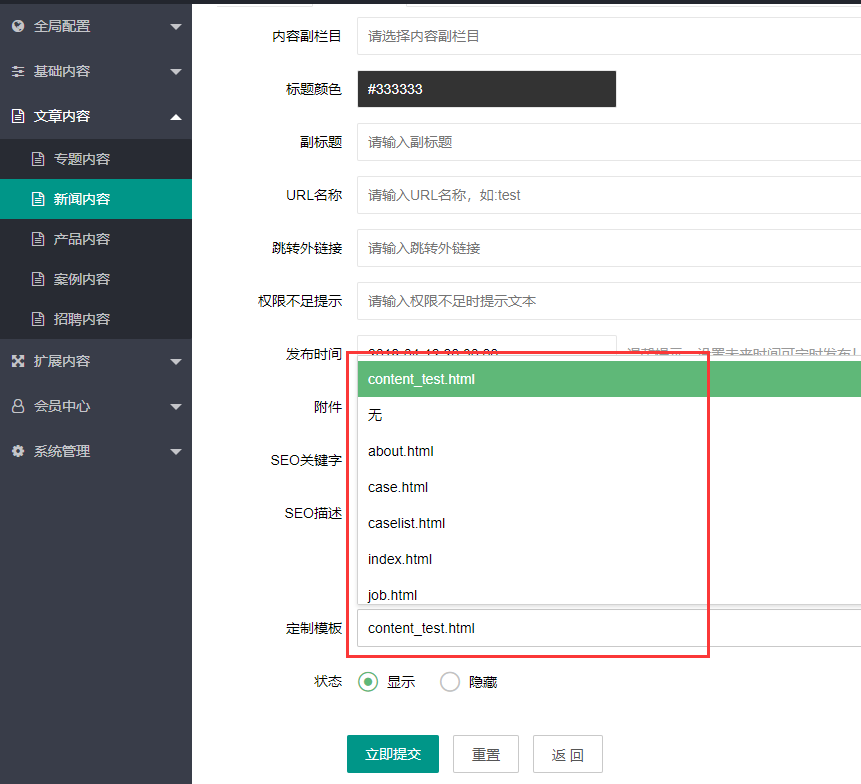Image resolution: width=861 pixels, height=784 pixels.
Task: Click the sliders icon beside 基础内容
Action: [18, 72]
